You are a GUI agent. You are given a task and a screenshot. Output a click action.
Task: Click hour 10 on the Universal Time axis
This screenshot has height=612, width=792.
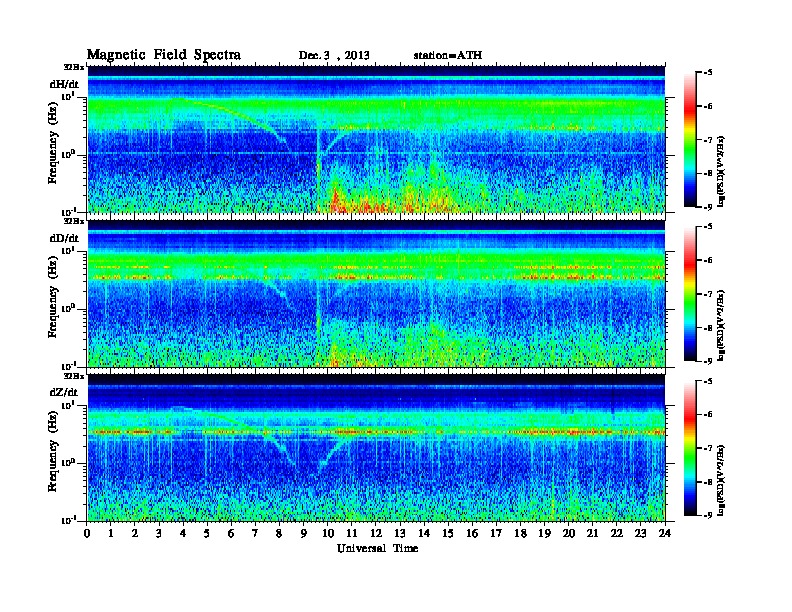tap(328, 533)
